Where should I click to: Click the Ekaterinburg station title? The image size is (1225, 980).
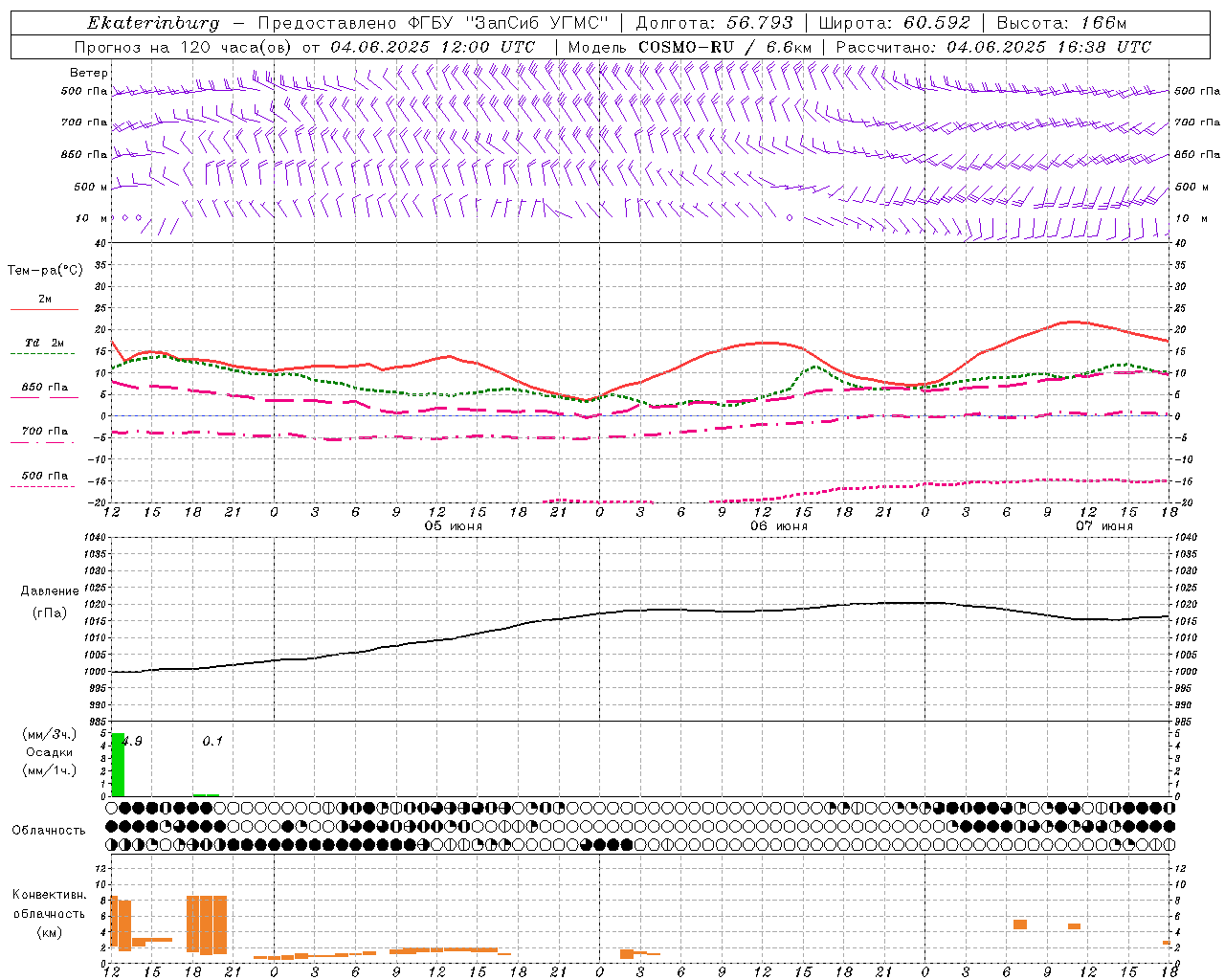point(153,23)
